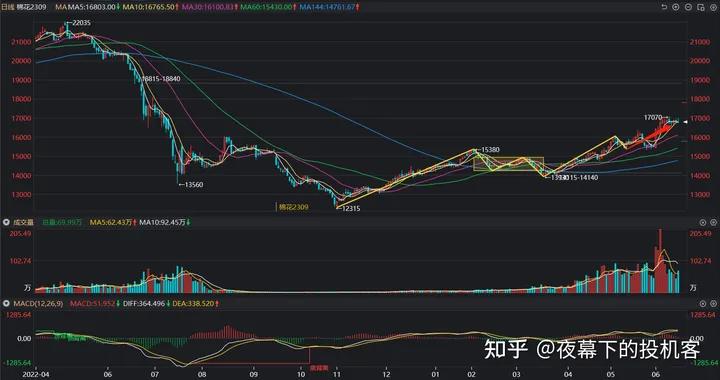Screen dimensions: 720x380
Task: Click the purple MA30 value
Action: click(x=208, y=7)
